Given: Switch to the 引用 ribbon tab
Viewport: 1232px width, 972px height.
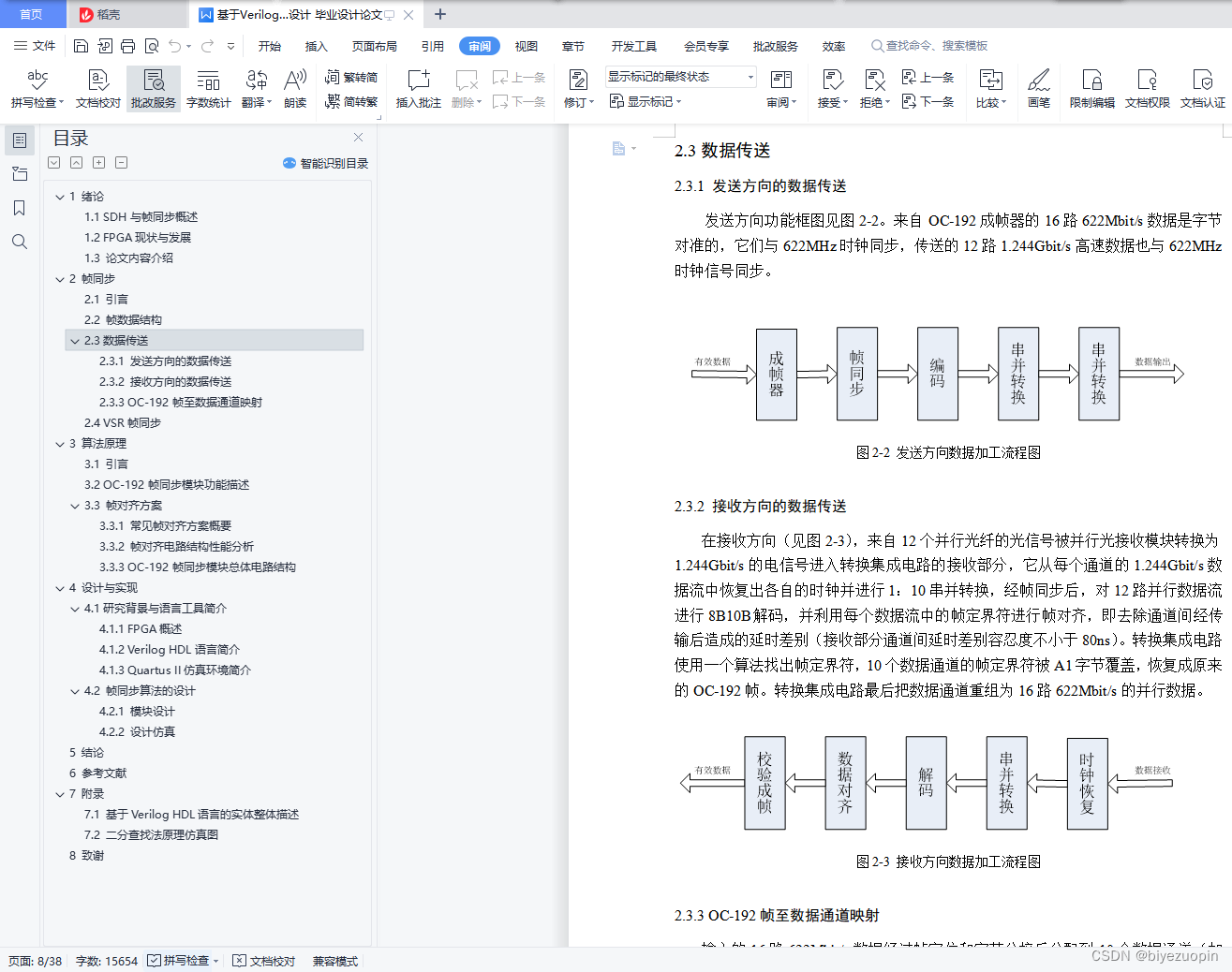Looking at the screenshot, I should (x=433, y=46).
